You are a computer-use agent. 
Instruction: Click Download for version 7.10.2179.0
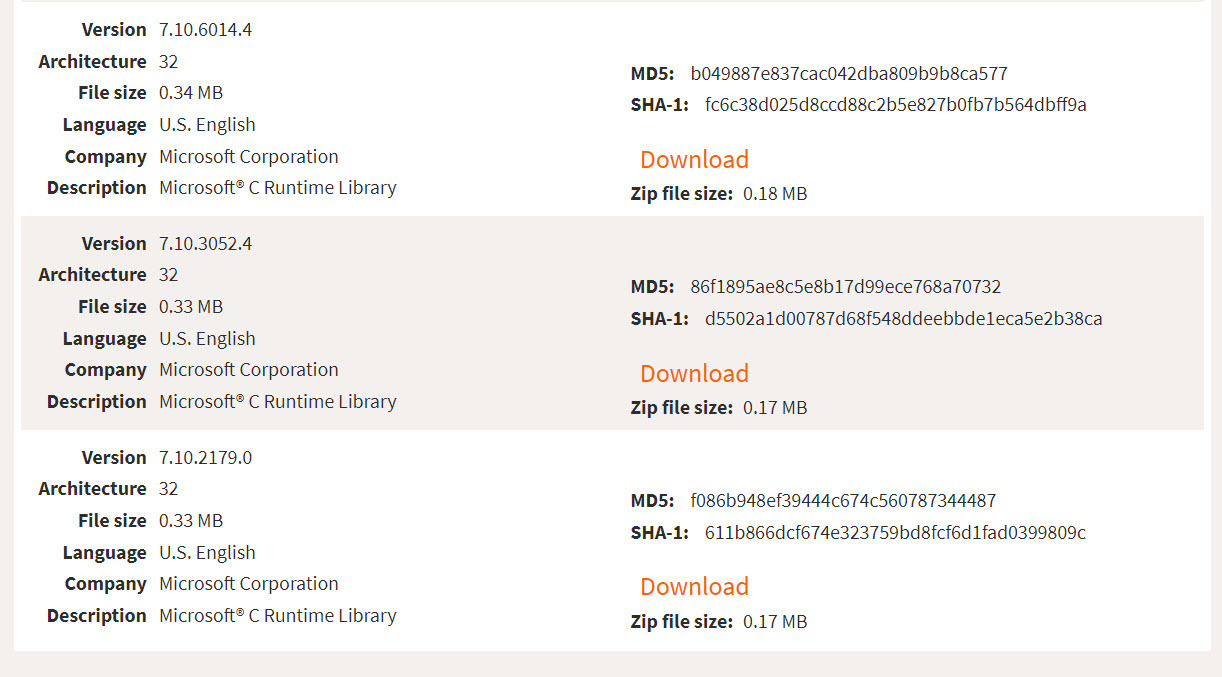(x=694, y=587)
